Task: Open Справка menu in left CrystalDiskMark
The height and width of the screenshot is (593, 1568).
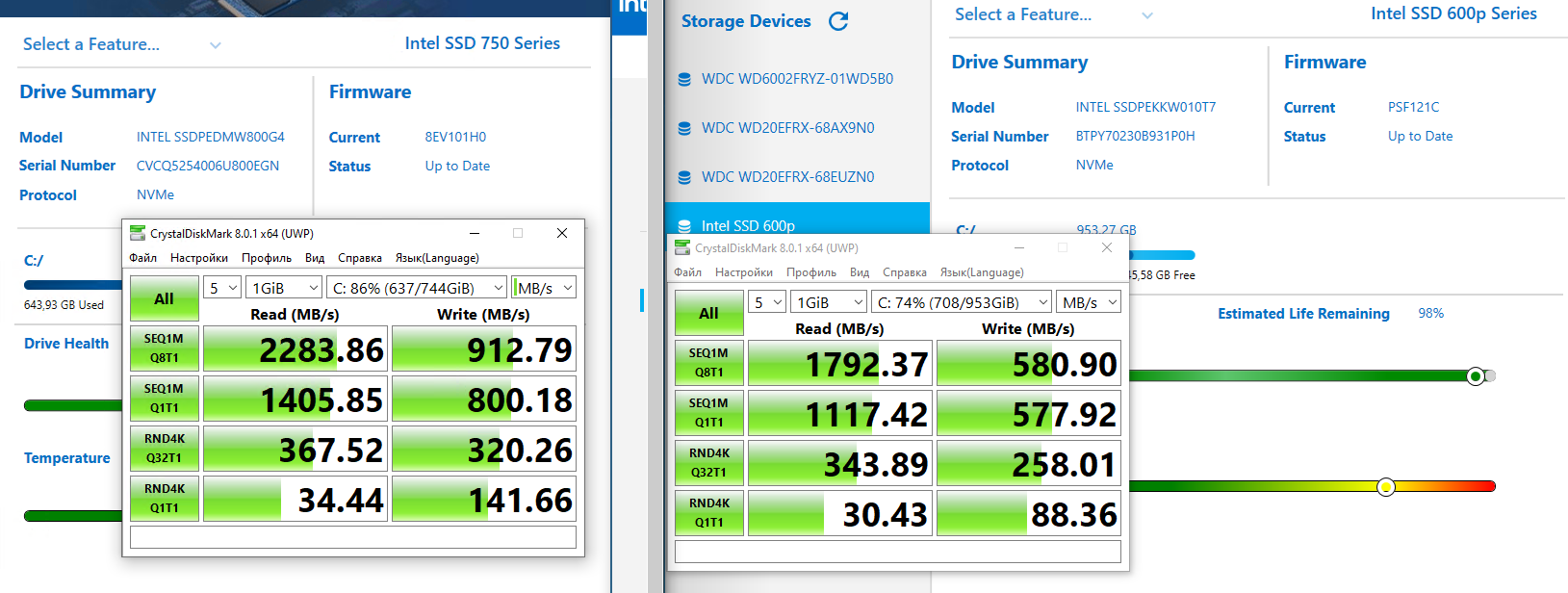Action: (360, 258)
